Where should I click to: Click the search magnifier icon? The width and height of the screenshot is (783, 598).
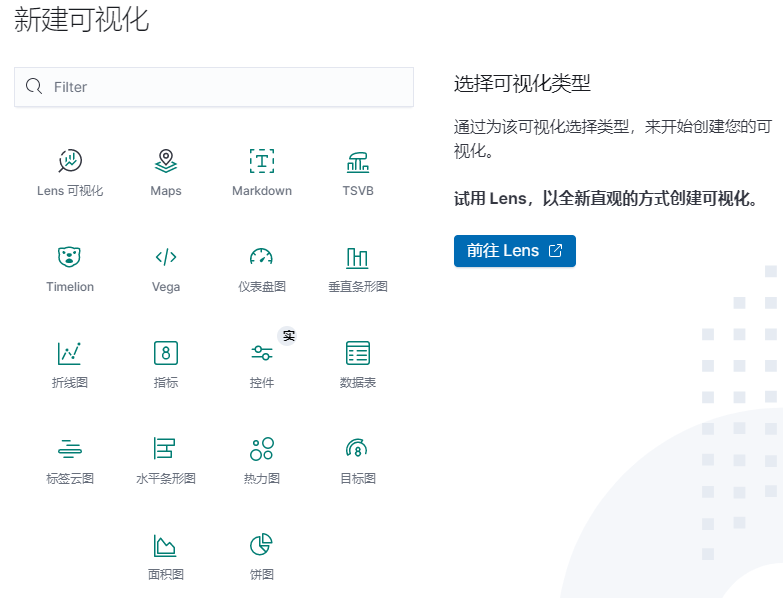coord(34,86)
